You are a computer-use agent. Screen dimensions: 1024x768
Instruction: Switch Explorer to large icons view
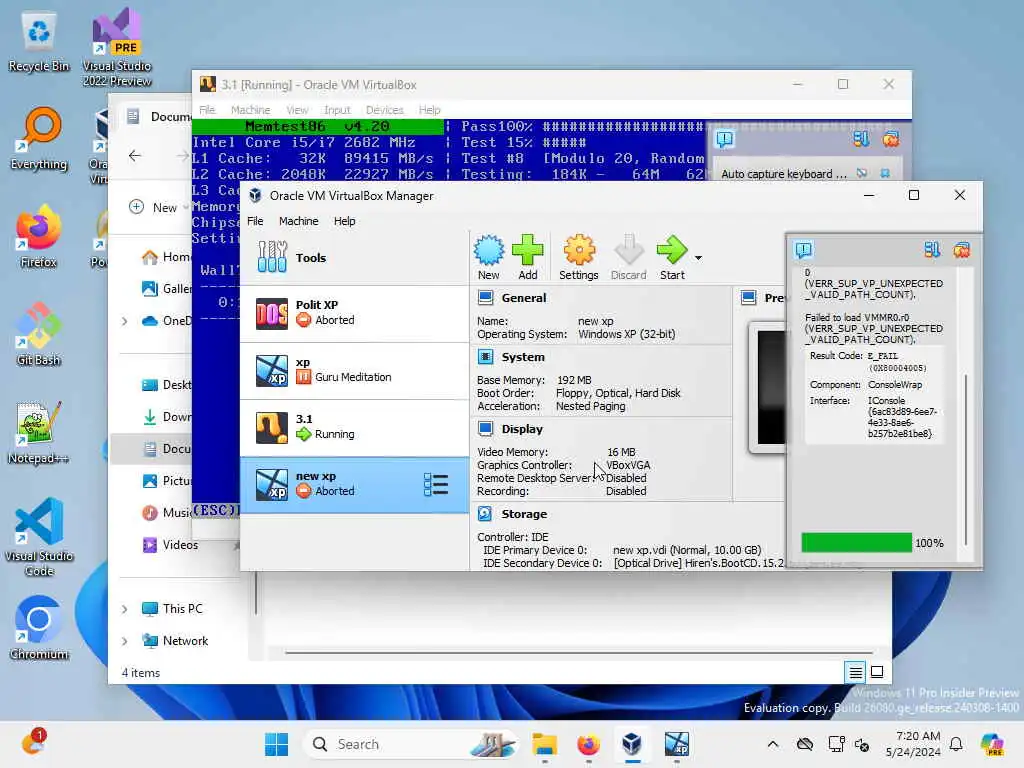(877, 672)
